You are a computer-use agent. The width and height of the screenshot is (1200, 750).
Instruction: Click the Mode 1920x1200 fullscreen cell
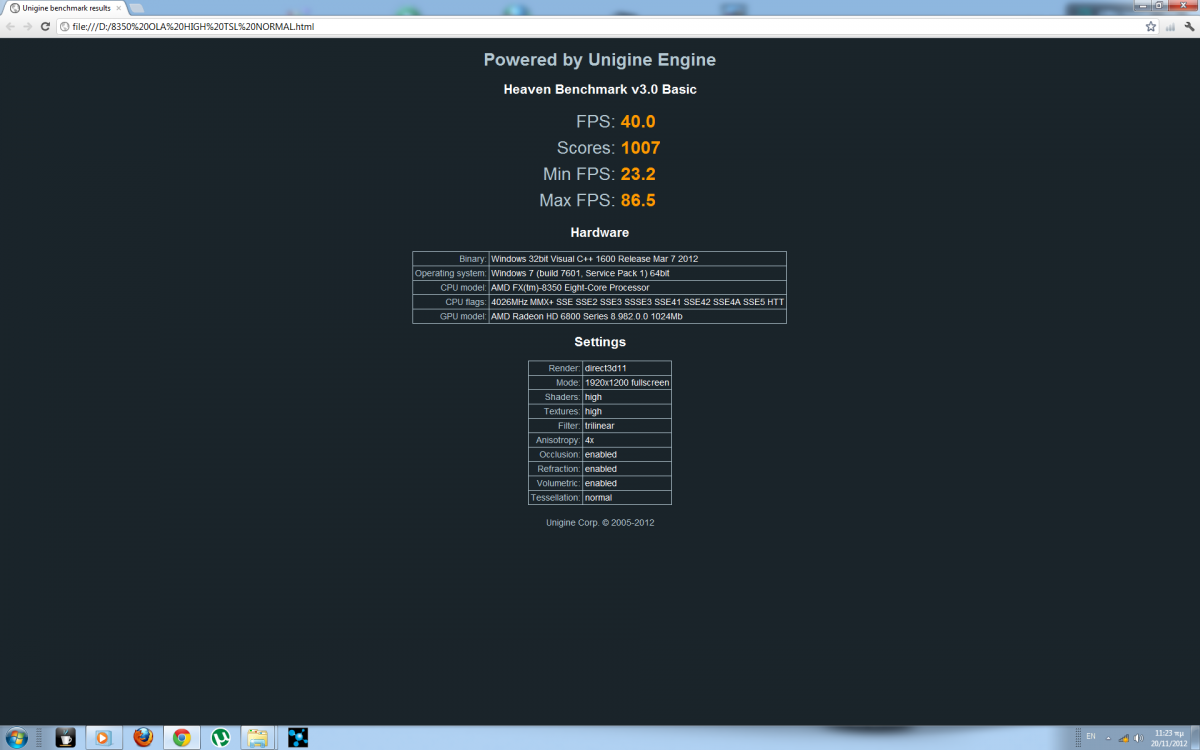[627, 382]
